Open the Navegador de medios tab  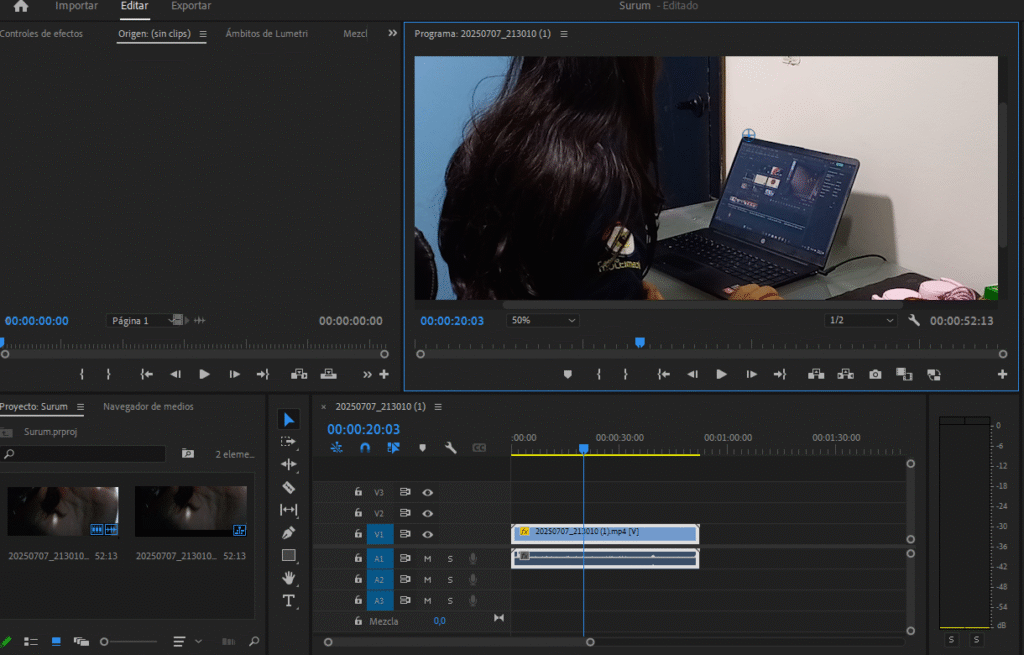148,407
